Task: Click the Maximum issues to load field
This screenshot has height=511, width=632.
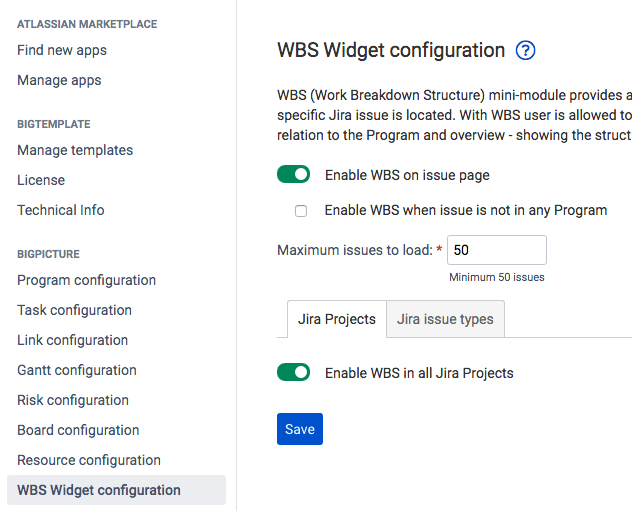Action: 496,250
